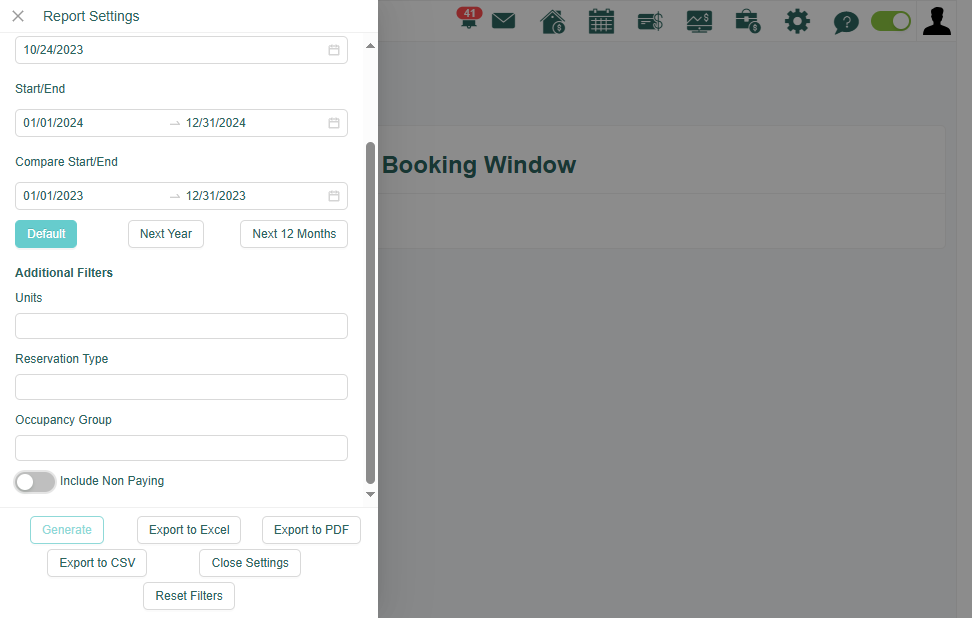Click the Generate button

coord(67,530)
